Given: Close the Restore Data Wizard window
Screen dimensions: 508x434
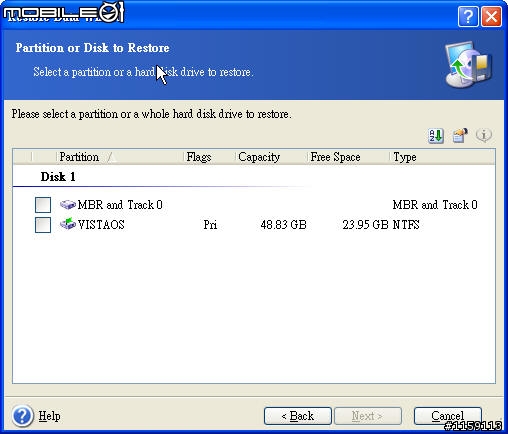Looking at the screenshot, I should [491, 16].
